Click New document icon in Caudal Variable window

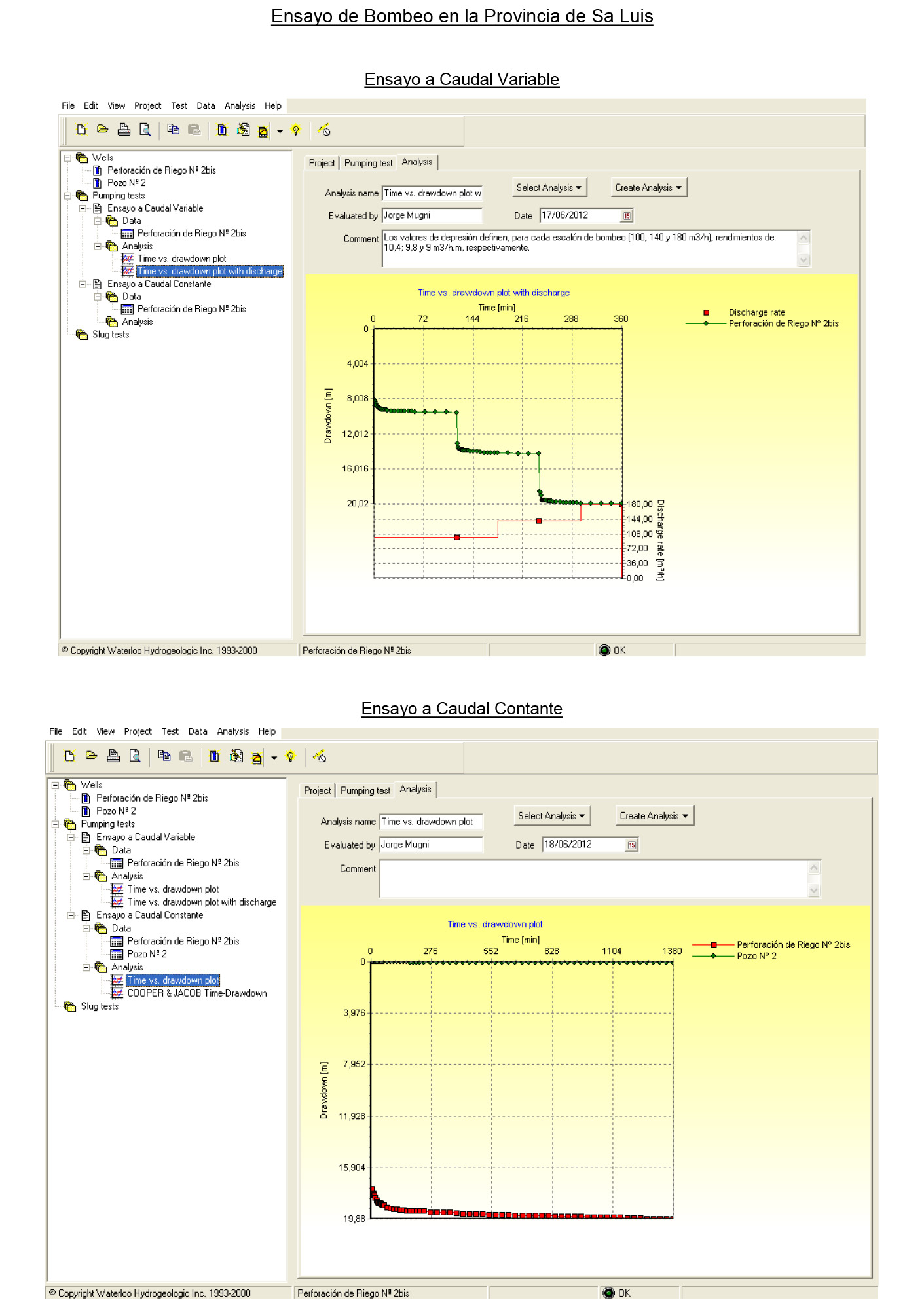click(x=81, y=130)
